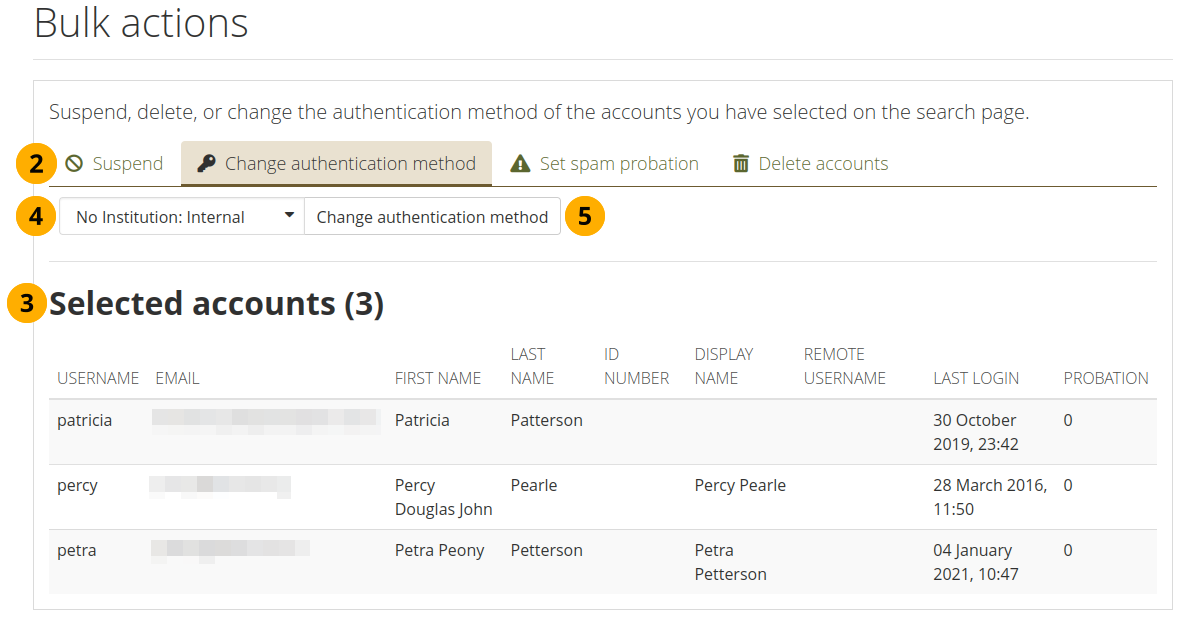This screenshot has height=617, width=1181.
Task: Click the orange number 3 callout badge
Action: click(27, 304)
